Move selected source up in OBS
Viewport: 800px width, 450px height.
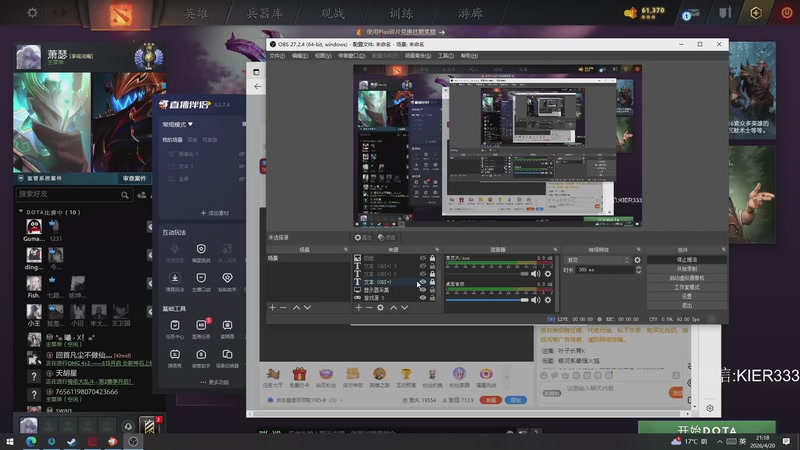[393, 308]
